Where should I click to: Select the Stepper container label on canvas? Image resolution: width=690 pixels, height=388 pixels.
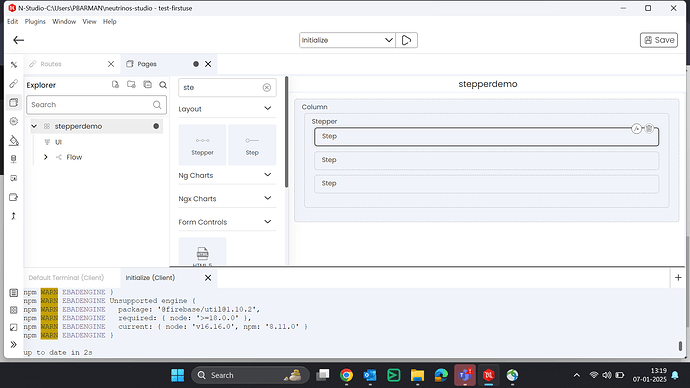pyautogui.click(x=324, y=121)
